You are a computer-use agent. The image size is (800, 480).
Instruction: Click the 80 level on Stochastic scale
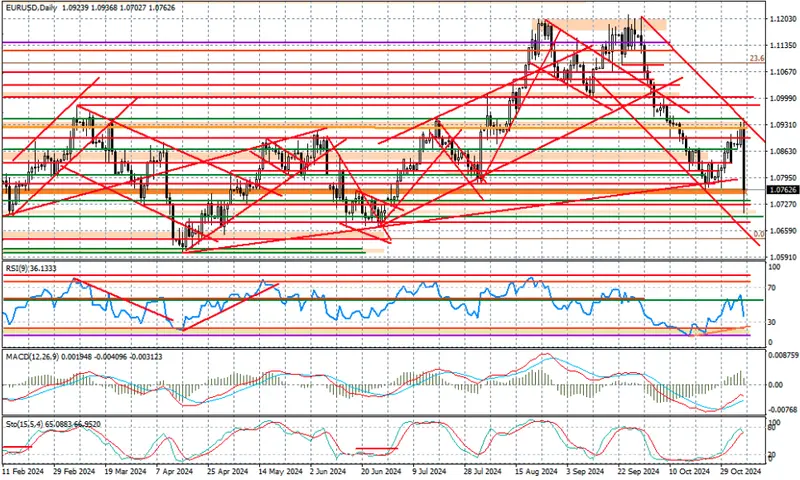772,427
